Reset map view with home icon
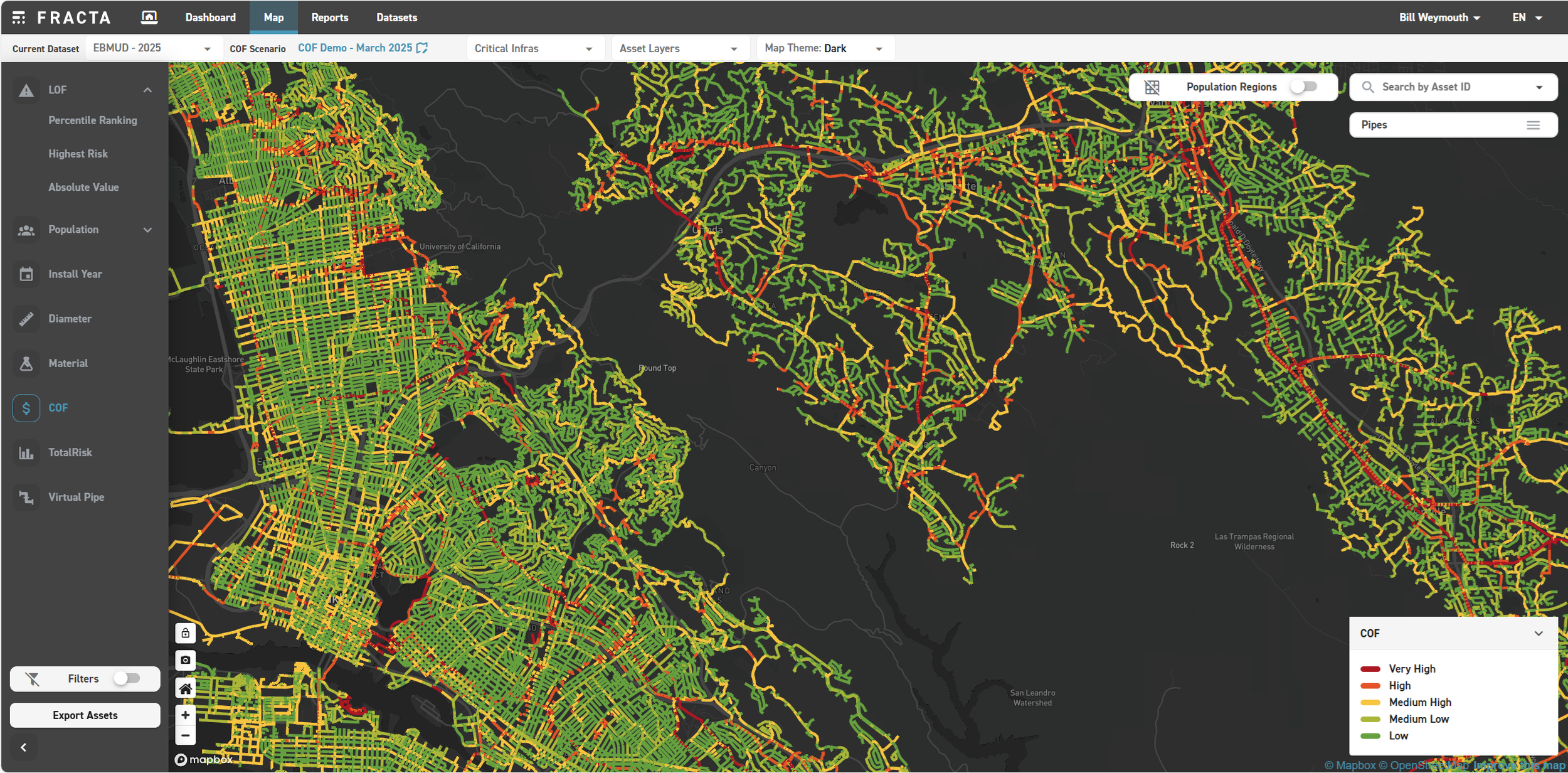 point(186,689)
